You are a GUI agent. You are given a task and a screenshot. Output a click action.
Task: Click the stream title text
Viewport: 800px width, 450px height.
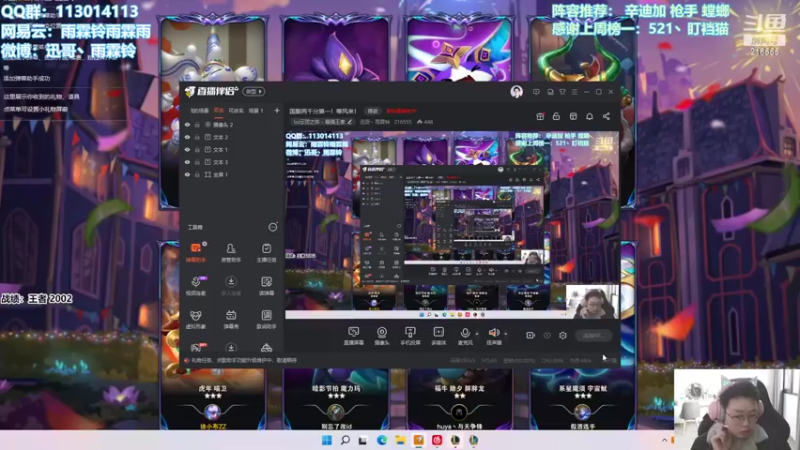point(322,111)
